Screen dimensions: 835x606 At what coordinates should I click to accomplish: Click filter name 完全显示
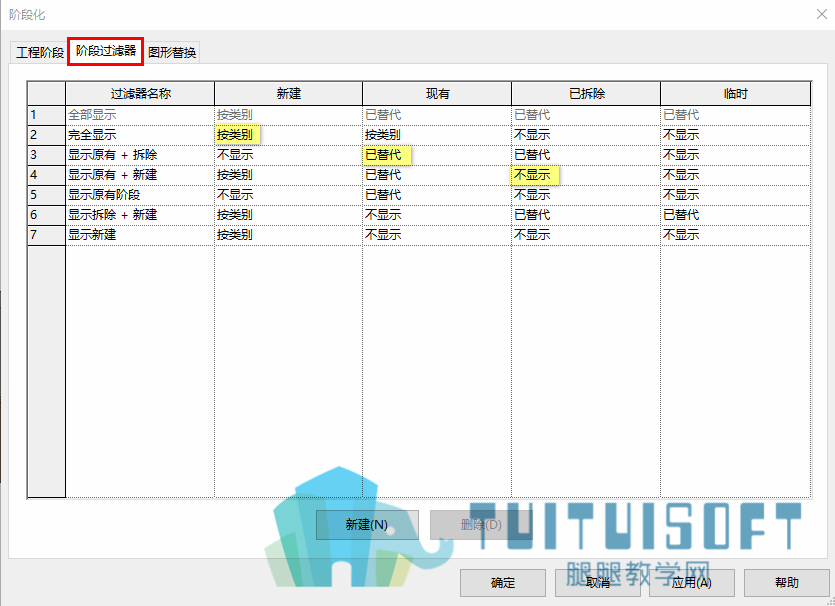pos(140,135)
